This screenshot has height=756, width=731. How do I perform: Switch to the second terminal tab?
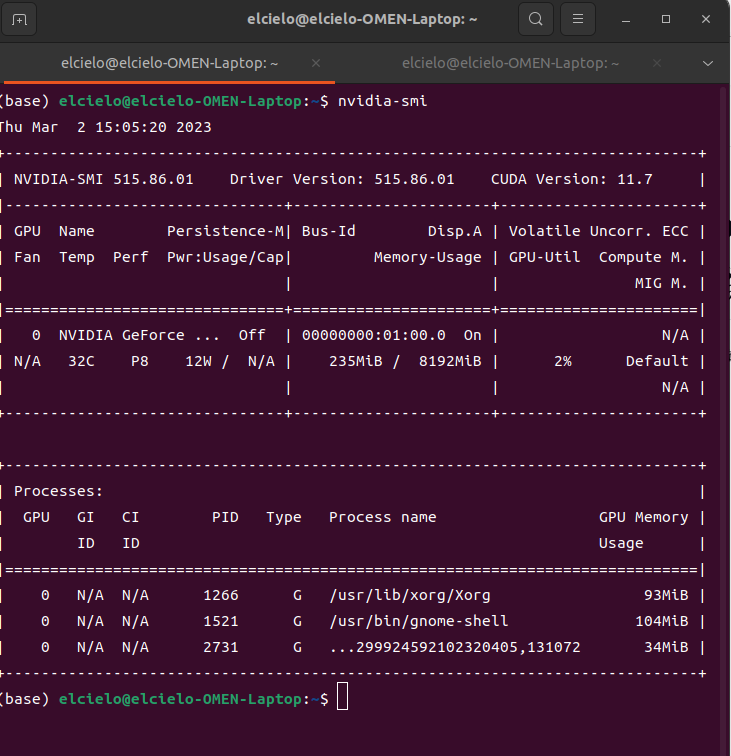[x=510, y=63]
